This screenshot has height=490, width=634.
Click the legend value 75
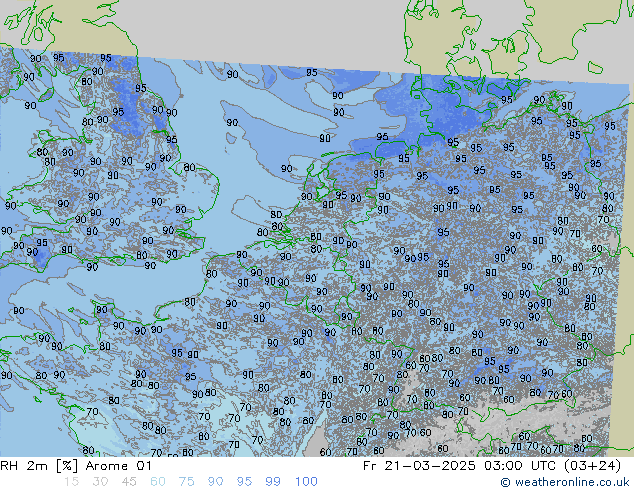(x=186, y=482)
